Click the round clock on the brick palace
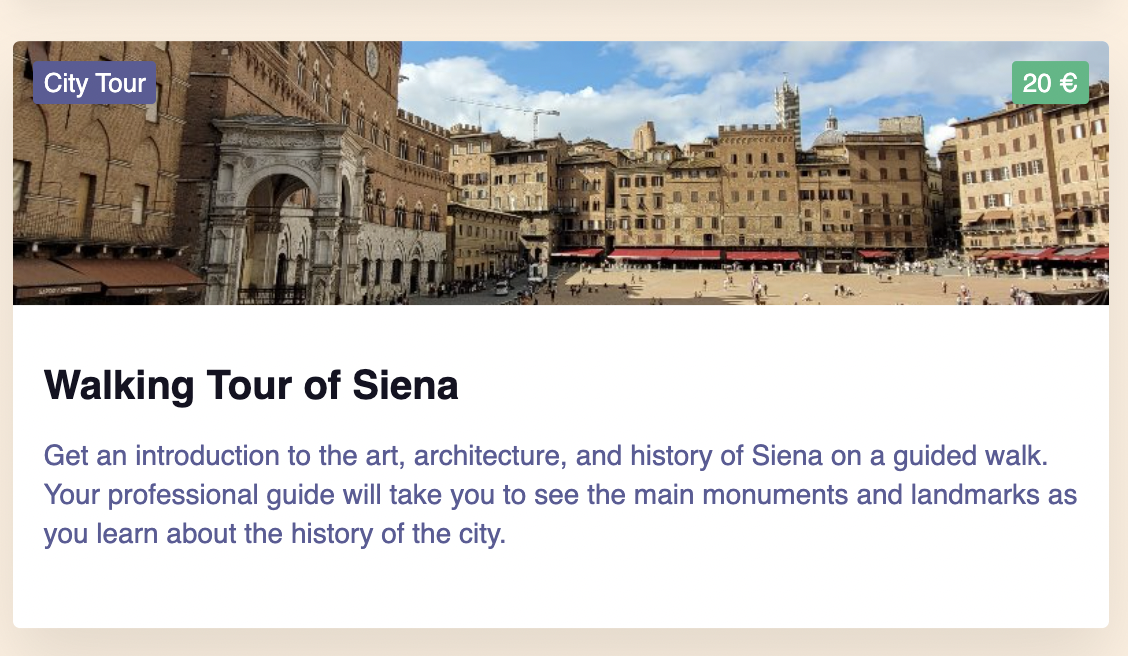Image resolution: width=1128 pixels, height=656 pixels. [372, 60]
